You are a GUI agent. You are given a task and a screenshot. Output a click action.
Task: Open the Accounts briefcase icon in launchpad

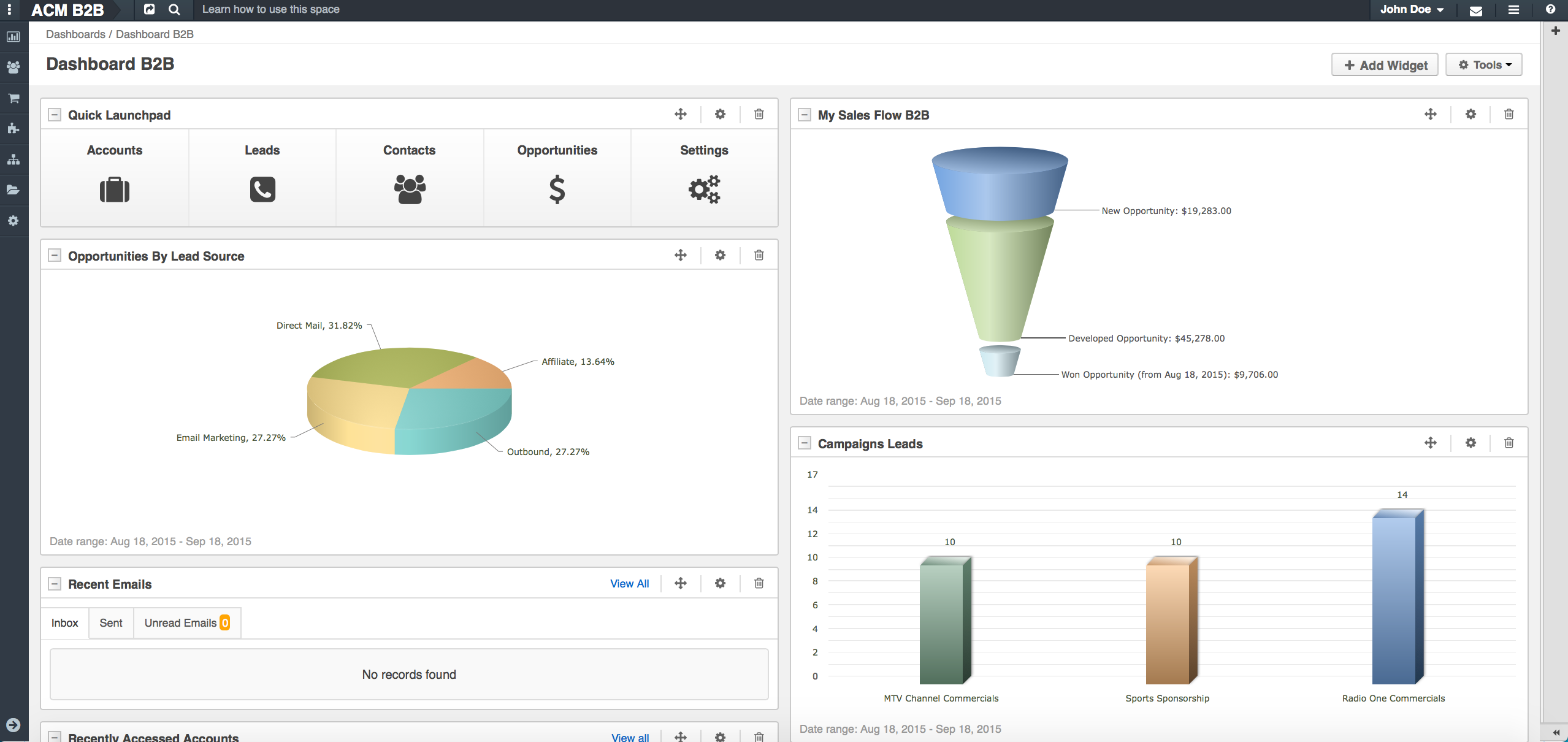click(115, 189)
